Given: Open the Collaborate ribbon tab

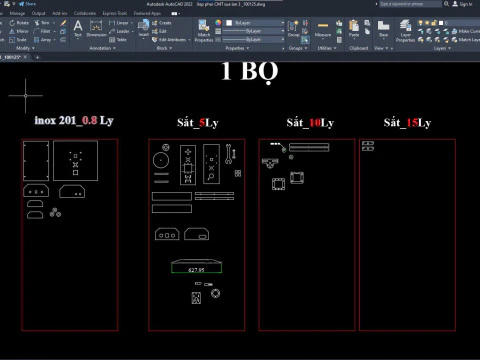Looking at the screenshot, I should 85,13.
